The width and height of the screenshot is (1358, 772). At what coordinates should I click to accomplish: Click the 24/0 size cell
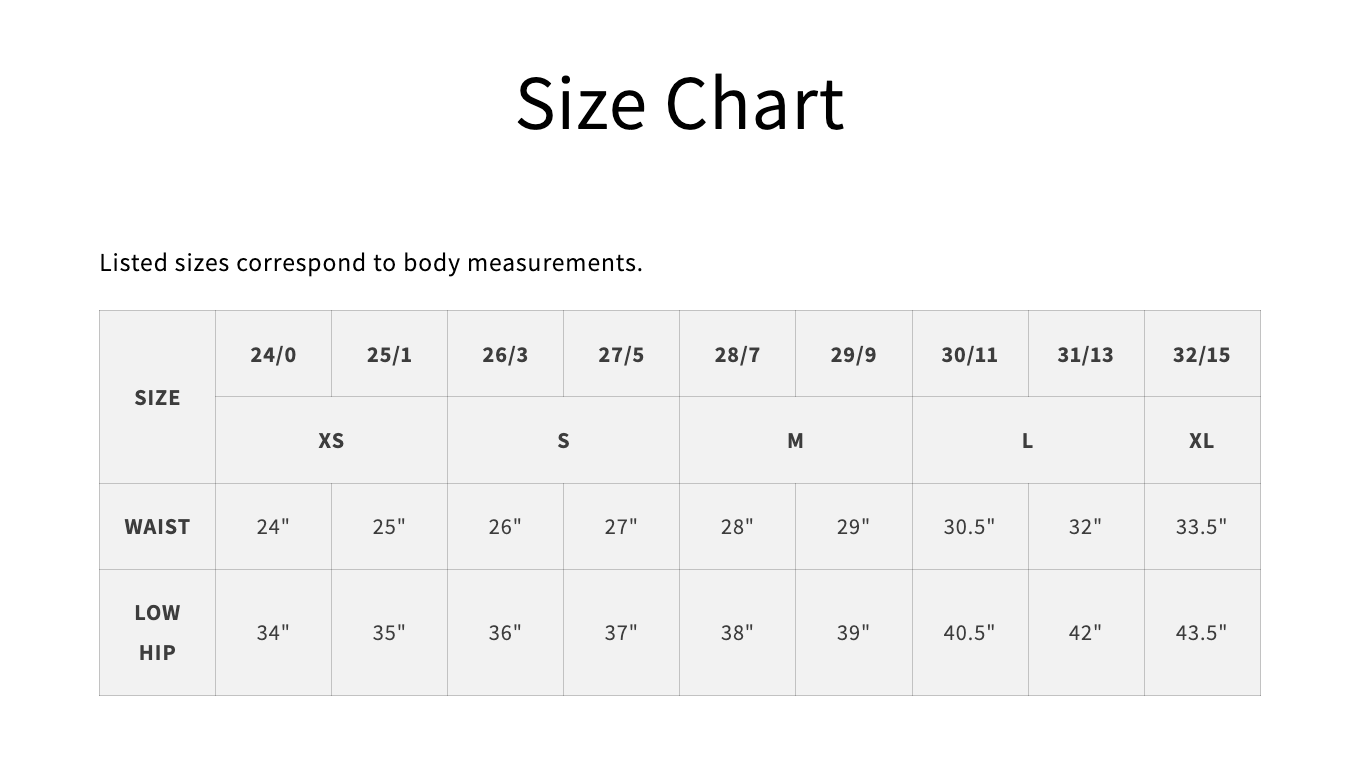click(273, 354)
